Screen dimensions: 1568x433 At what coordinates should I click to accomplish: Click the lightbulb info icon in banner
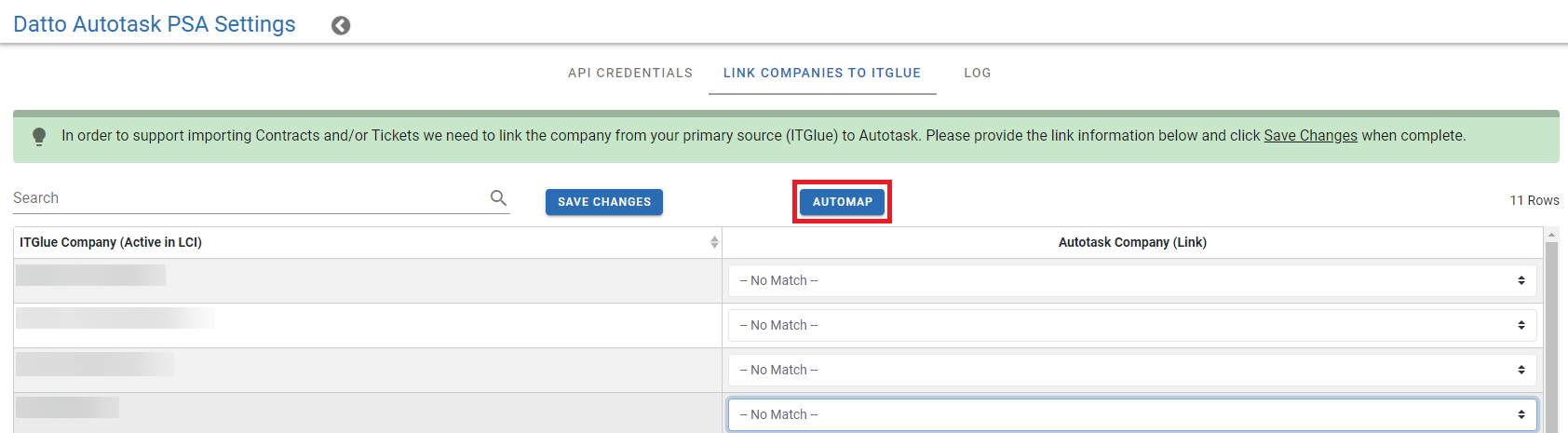(x=39, y=137)
